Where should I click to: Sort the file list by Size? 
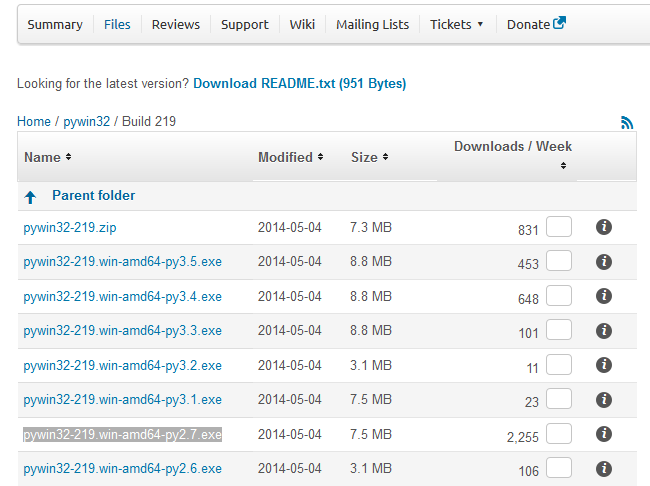369,157
